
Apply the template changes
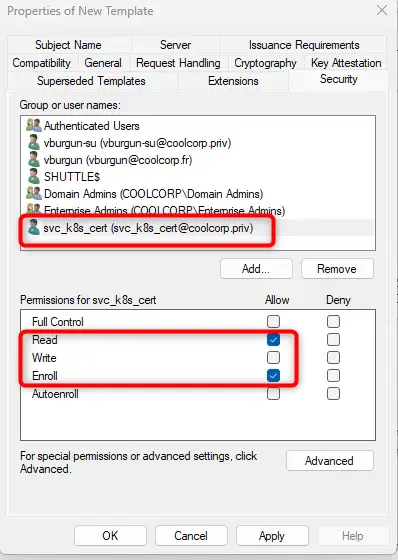coord(272,536)
